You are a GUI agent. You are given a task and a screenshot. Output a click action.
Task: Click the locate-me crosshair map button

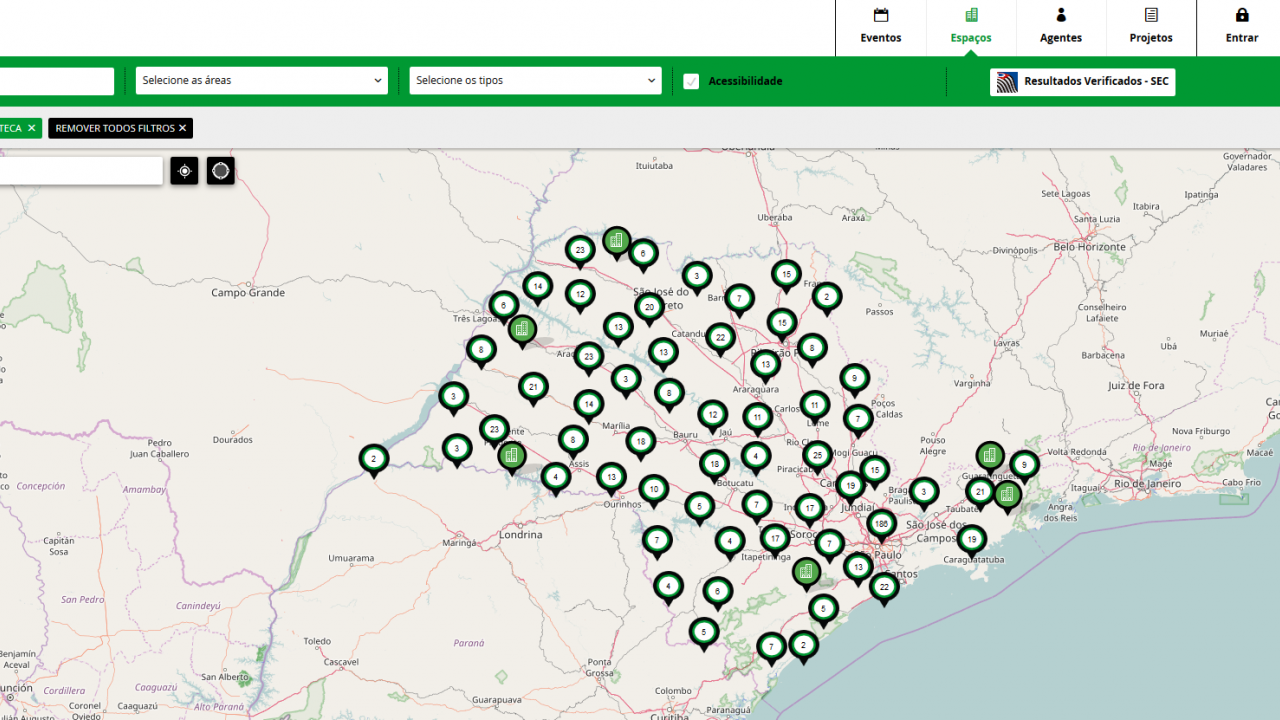click(x=184, y=171)
